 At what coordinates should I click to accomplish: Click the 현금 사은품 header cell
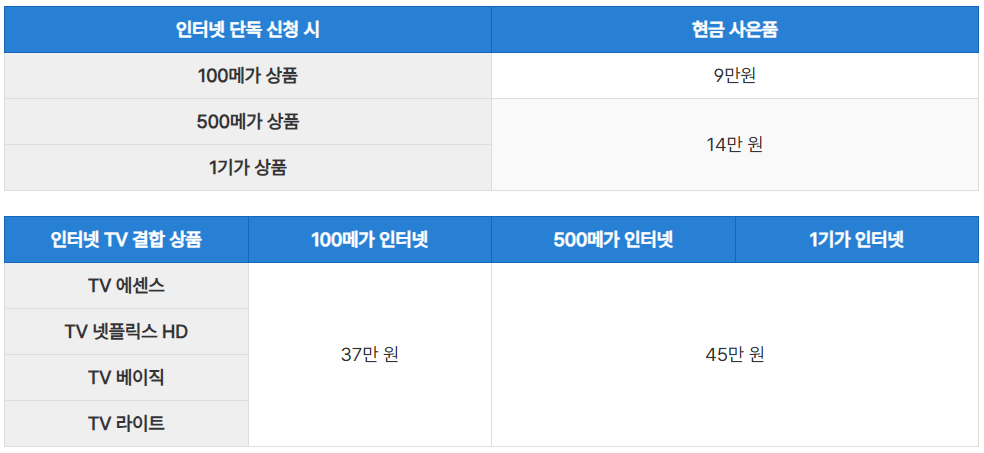pyautogui.click(x=735, y=29)
